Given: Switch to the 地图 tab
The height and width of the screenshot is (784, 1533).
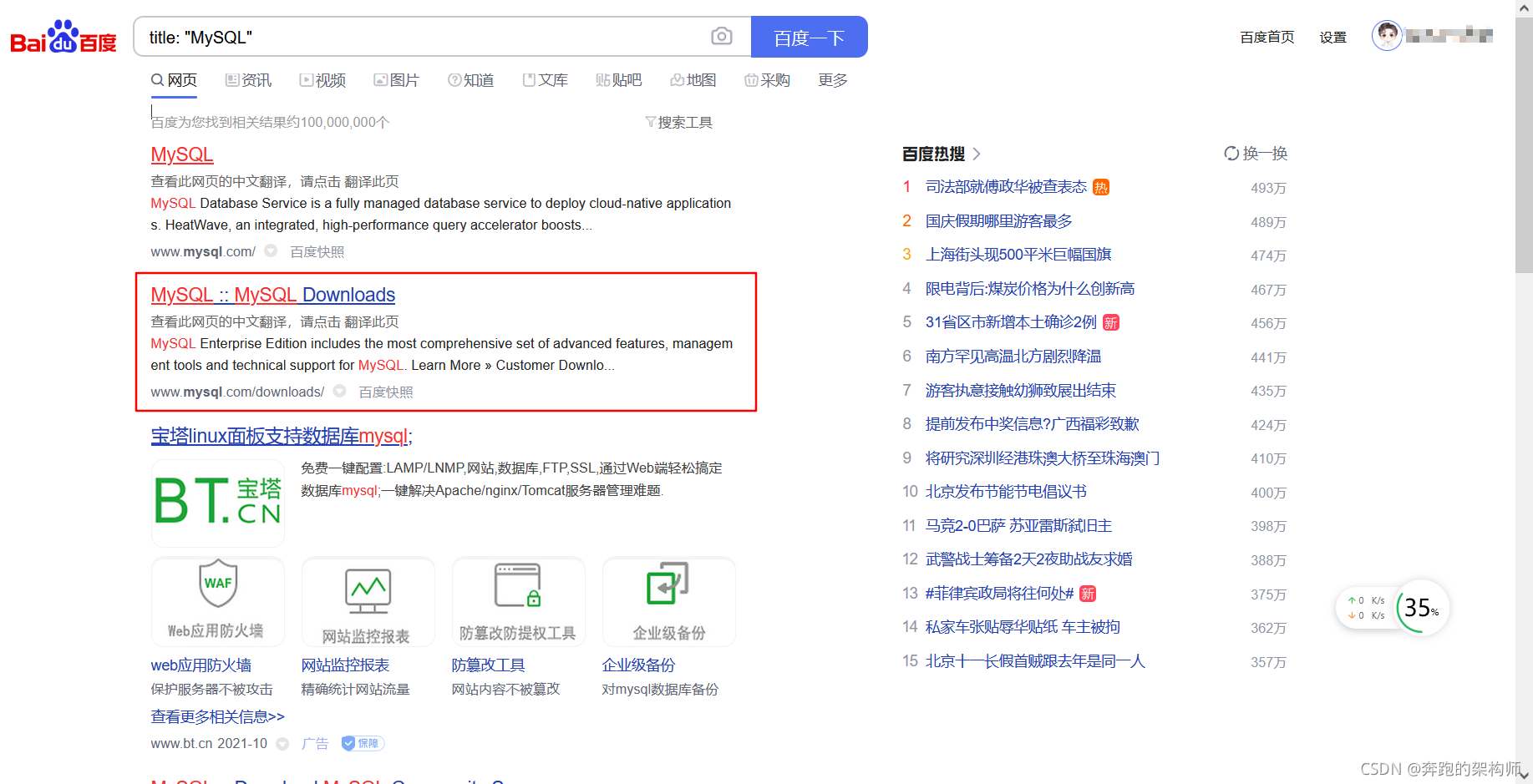Looking at the screenshot, I should pos(693,80).
